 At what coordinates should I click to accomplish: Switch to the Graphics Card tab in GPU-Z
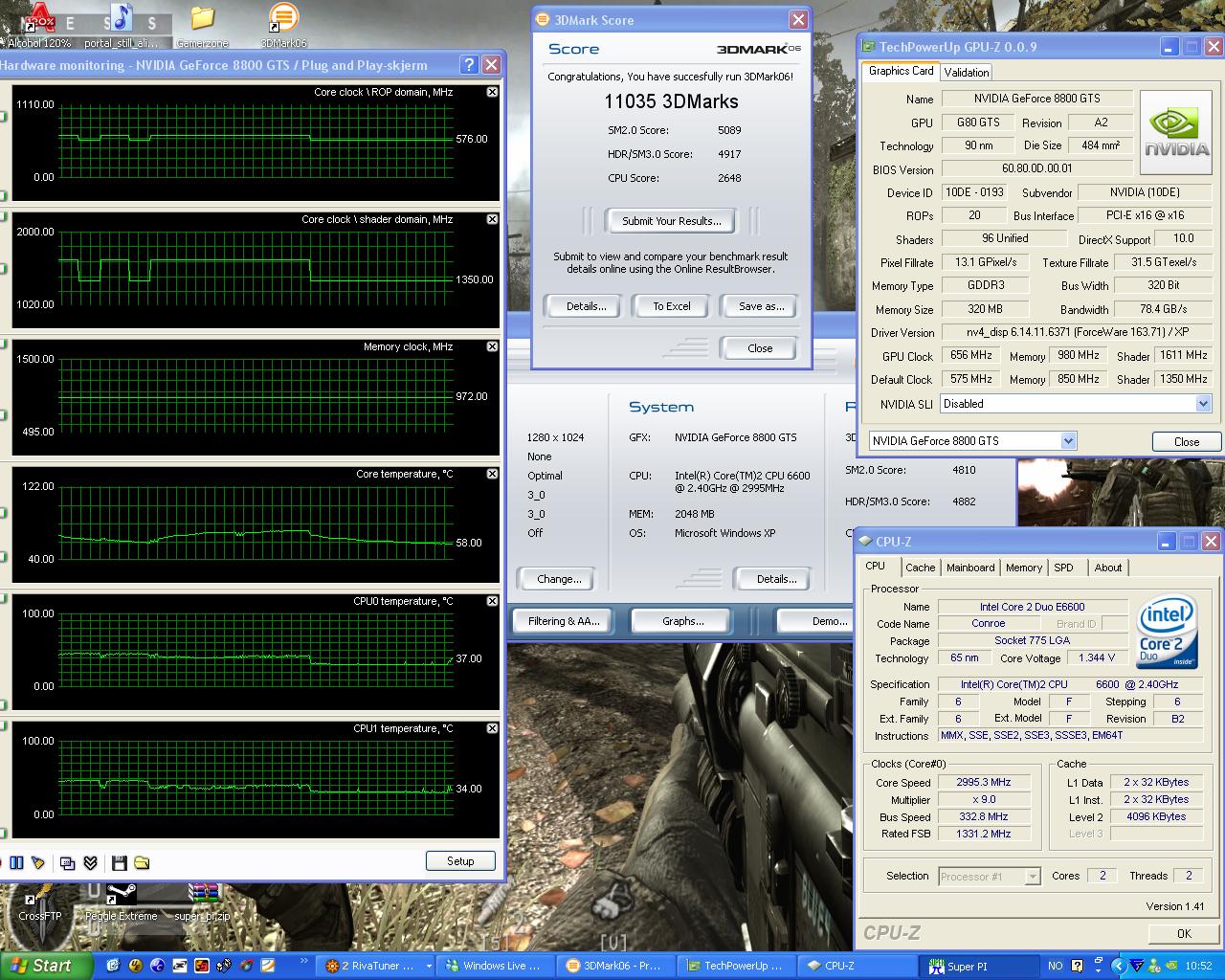pyautogui.click(x=901, y=71)
